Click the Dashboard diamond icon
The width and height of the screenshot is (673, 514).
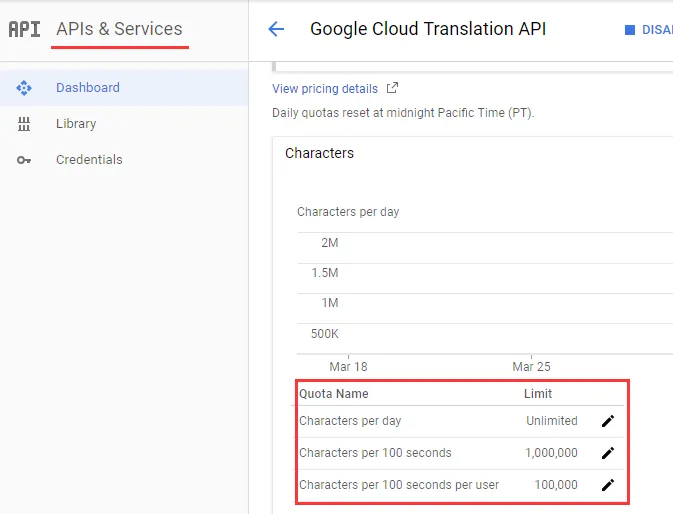(x=25, y=88)
